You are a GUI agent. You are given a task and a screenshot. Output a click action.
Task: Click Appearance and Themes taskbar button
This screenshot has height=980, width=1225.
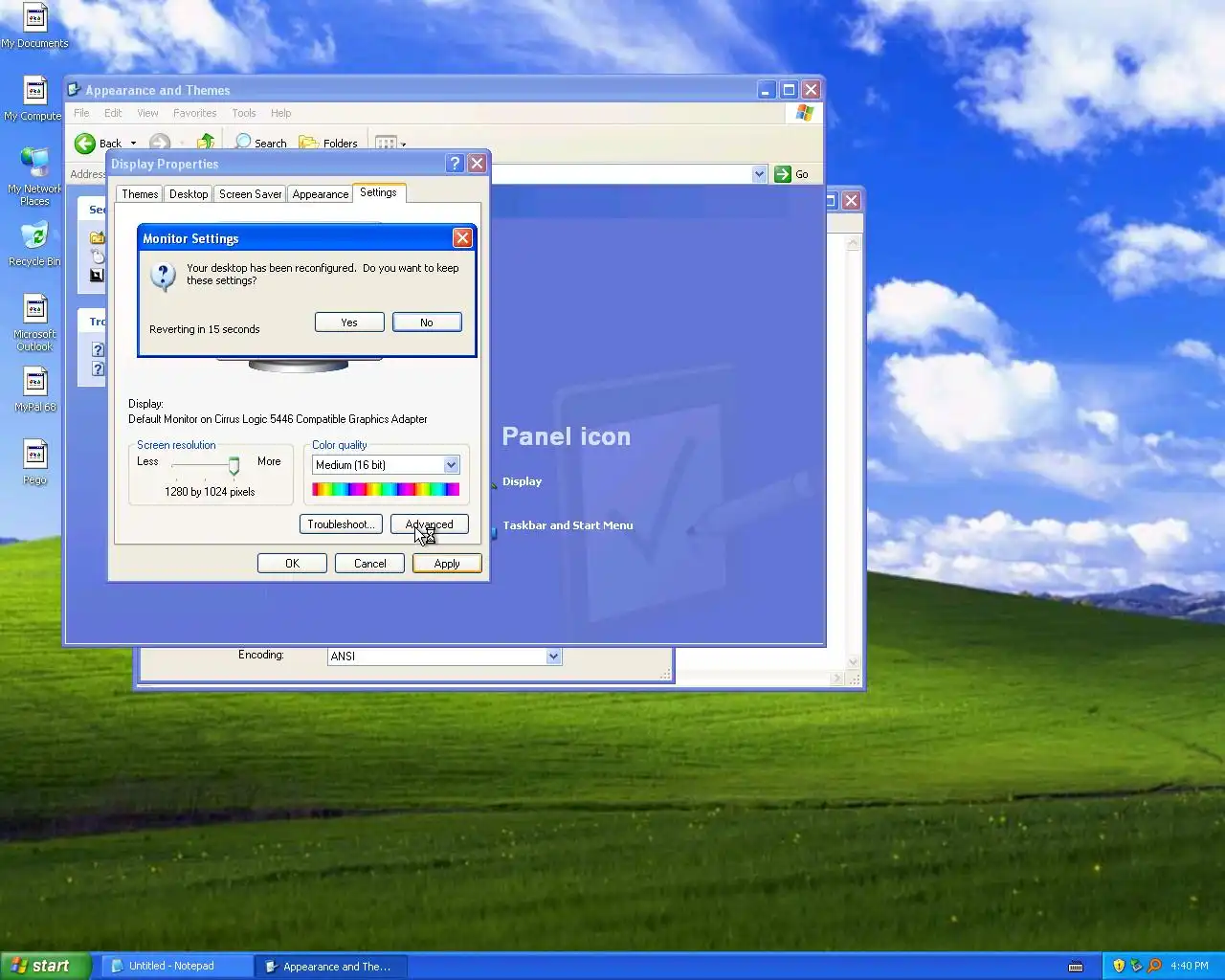point(332,966)
